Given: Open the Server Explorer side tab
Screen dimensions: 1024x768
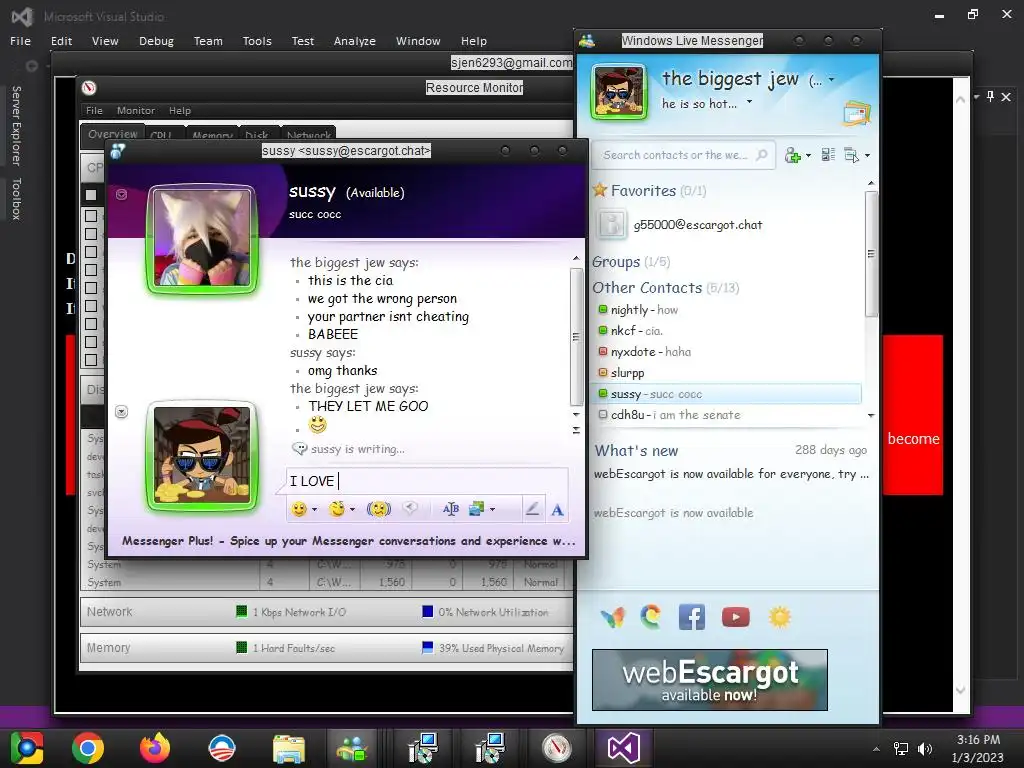Looking at the screenshot, I should [16, 125].
